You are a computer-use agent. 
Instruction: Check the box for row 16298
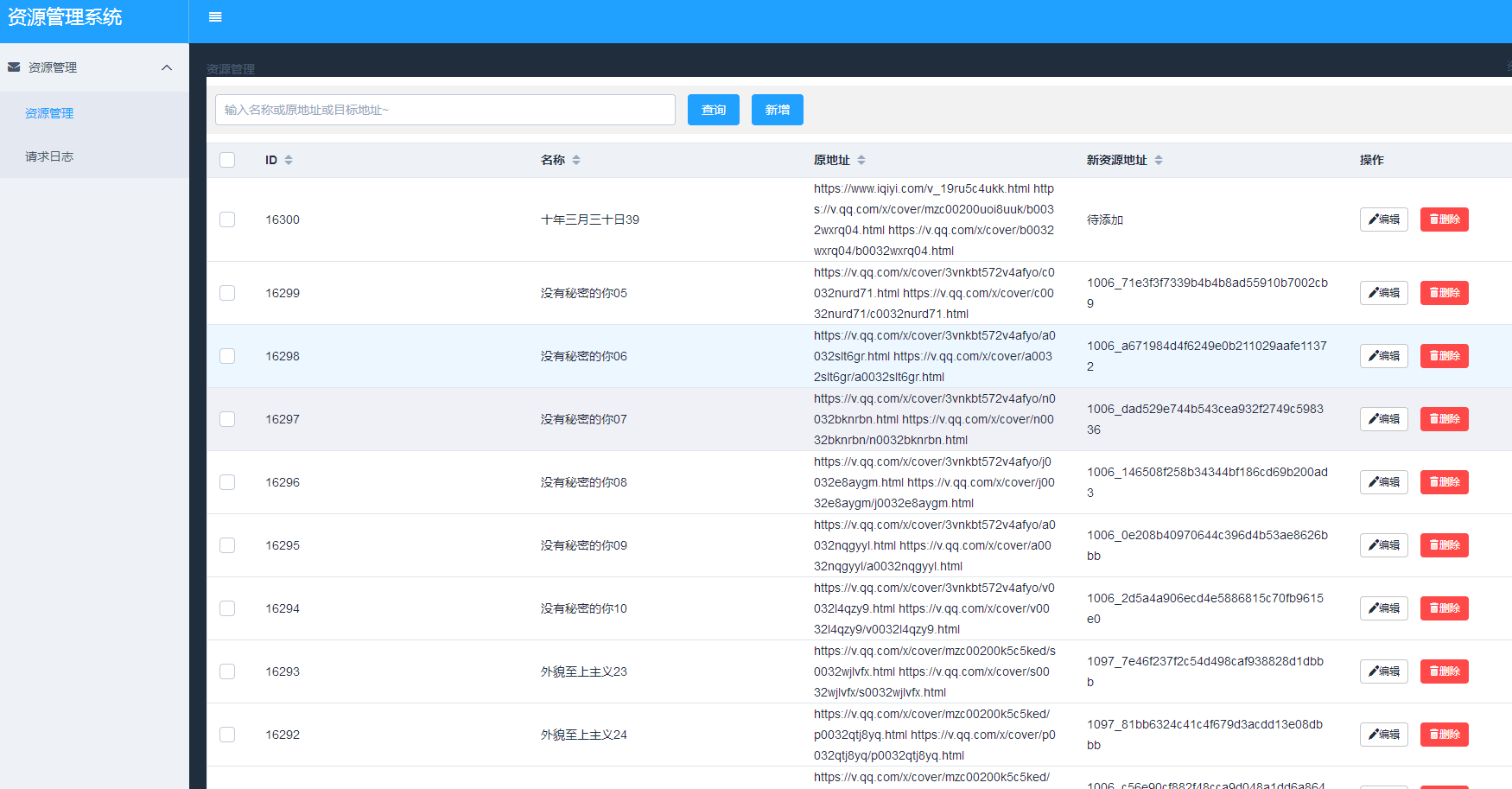tap(227, 356)
